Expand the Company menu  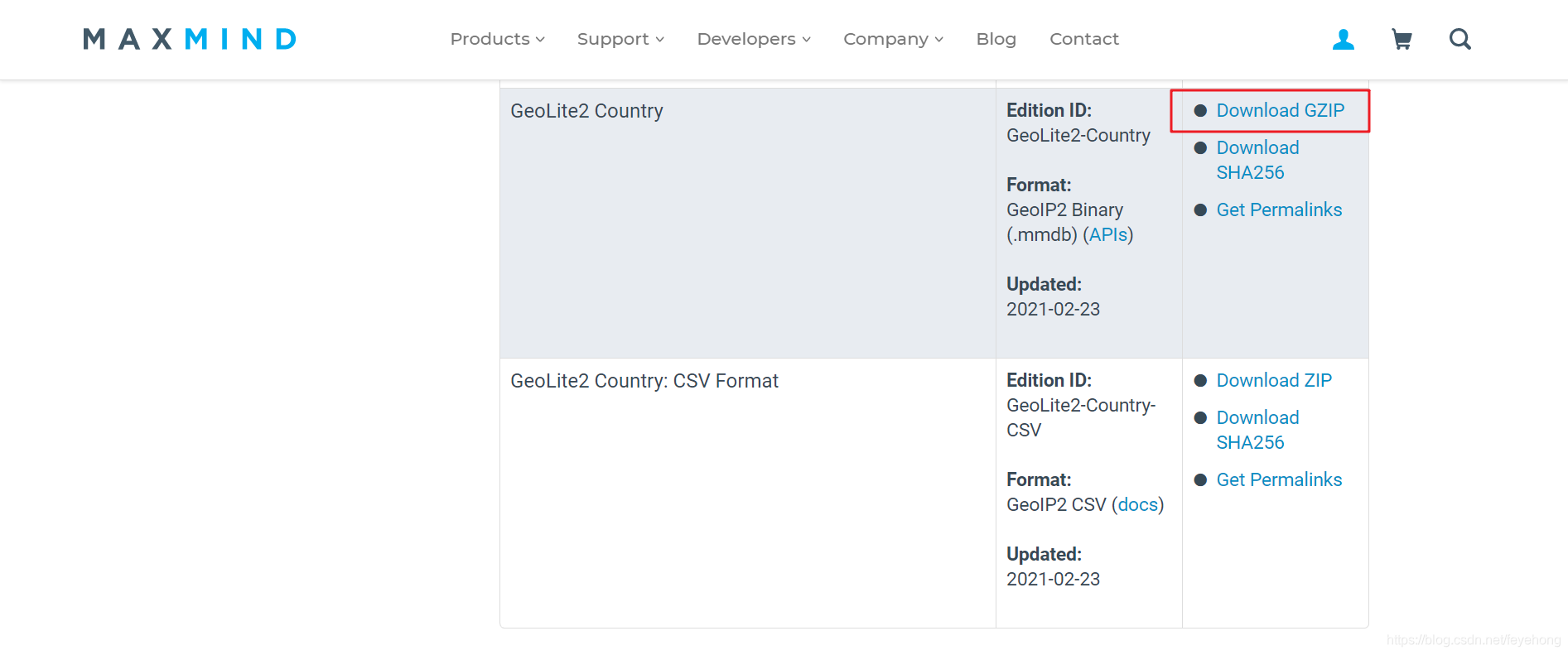(x=893, y=39)
